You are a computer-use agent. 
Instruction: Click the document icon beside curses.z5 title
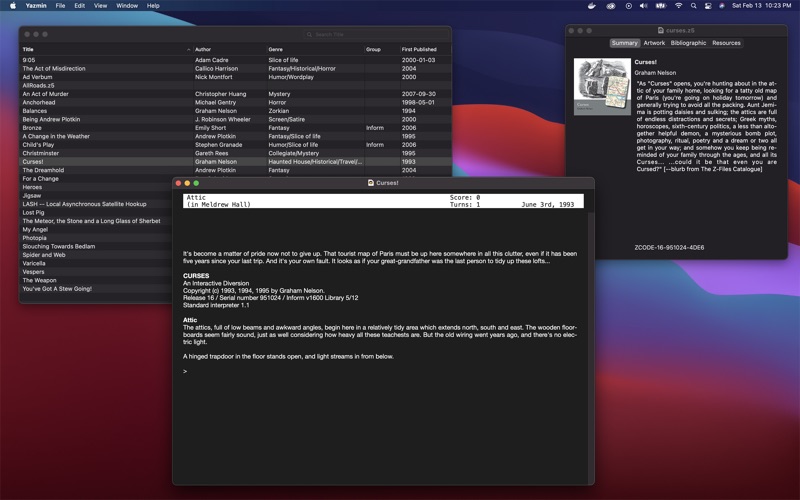[x=661, y=30]
